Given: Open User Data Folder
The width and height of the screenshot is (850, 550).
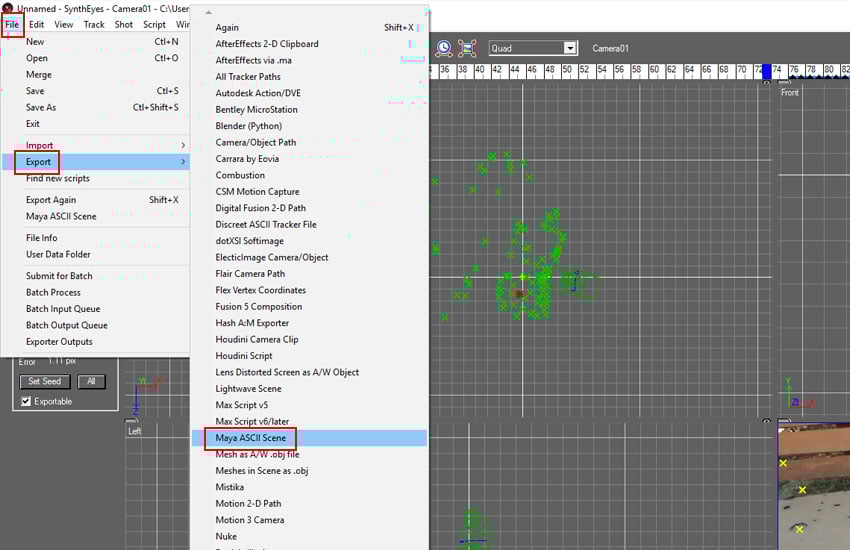Looking at the screenshot, I should [96, 254].
